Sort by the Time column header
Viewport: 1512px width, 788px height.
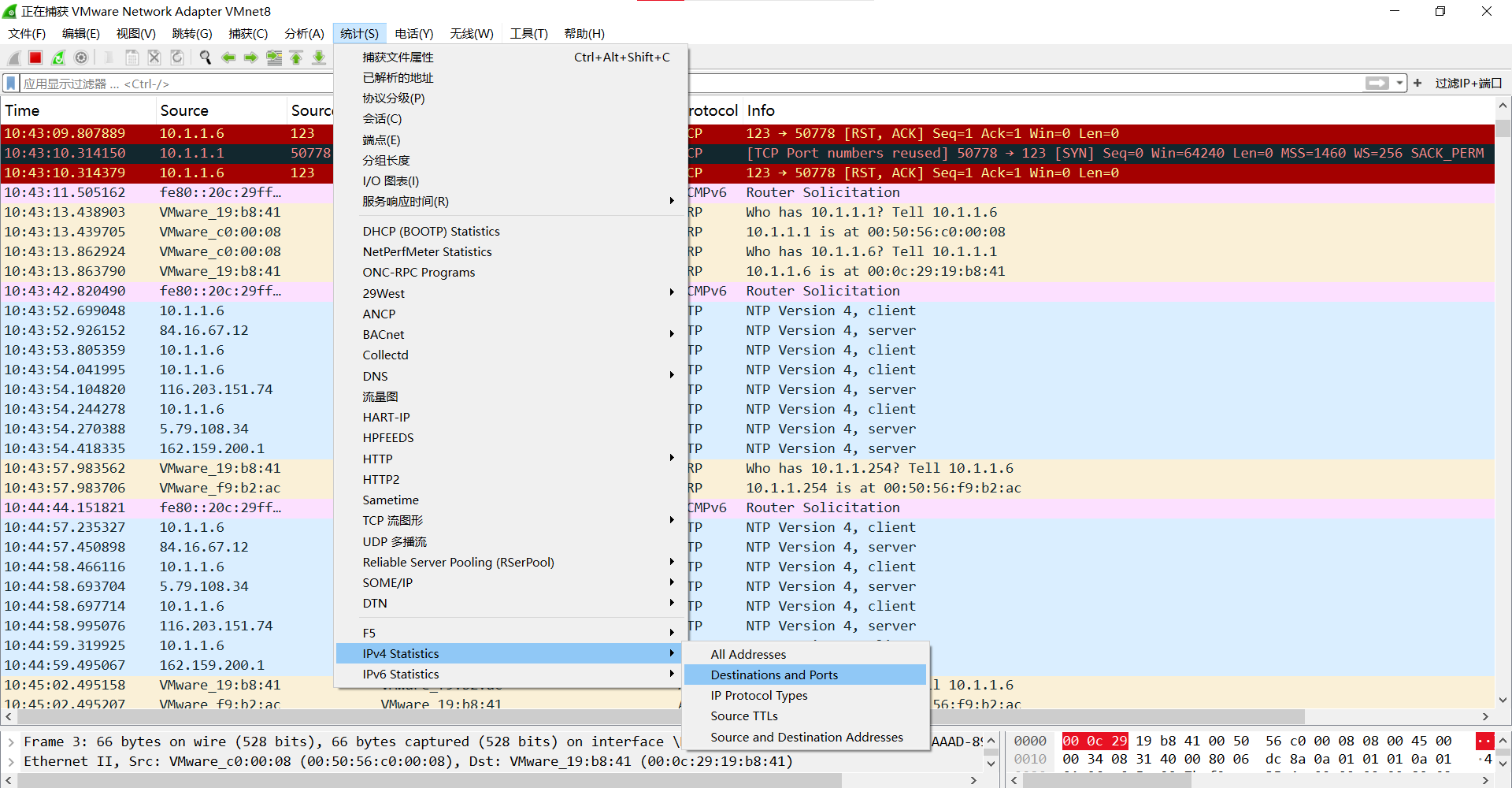77,110
